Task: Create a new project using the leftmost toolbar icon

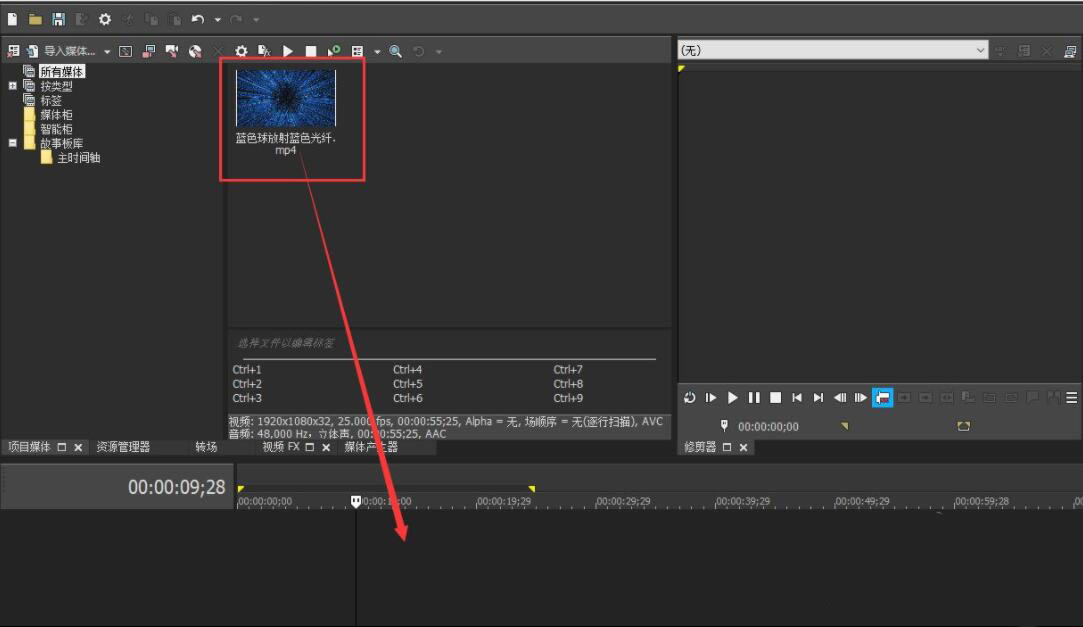Action: (x=12, y=17)
